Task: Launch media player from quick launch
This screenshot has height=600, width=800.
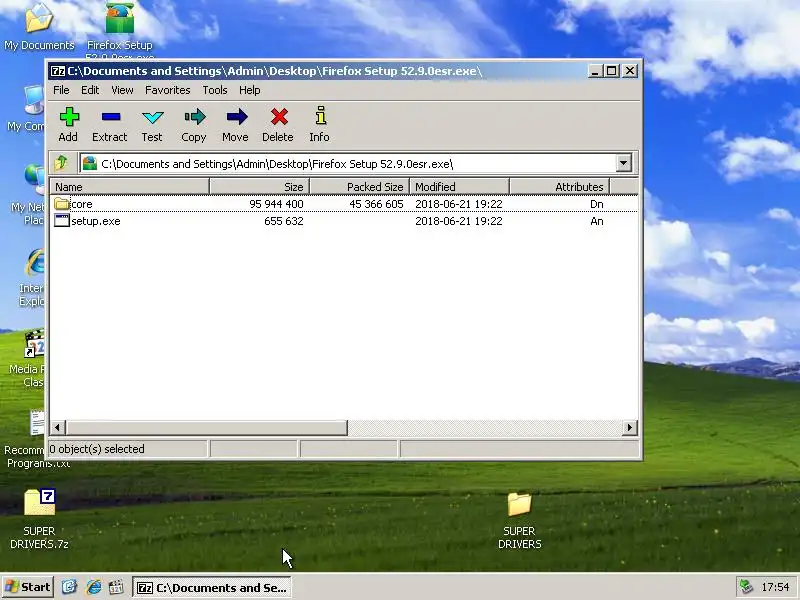Action: (116, 587)
